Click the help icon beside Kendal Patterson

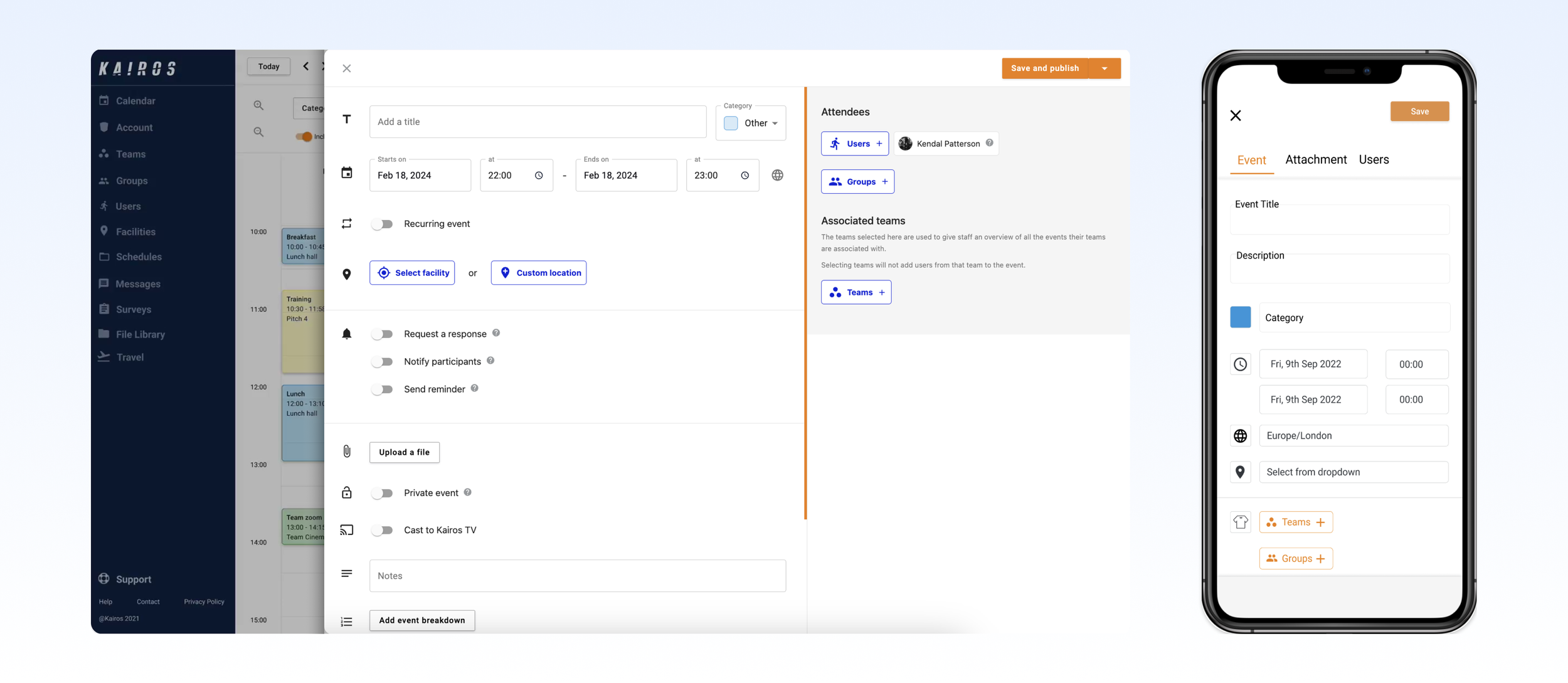click(x=989, y=143)
